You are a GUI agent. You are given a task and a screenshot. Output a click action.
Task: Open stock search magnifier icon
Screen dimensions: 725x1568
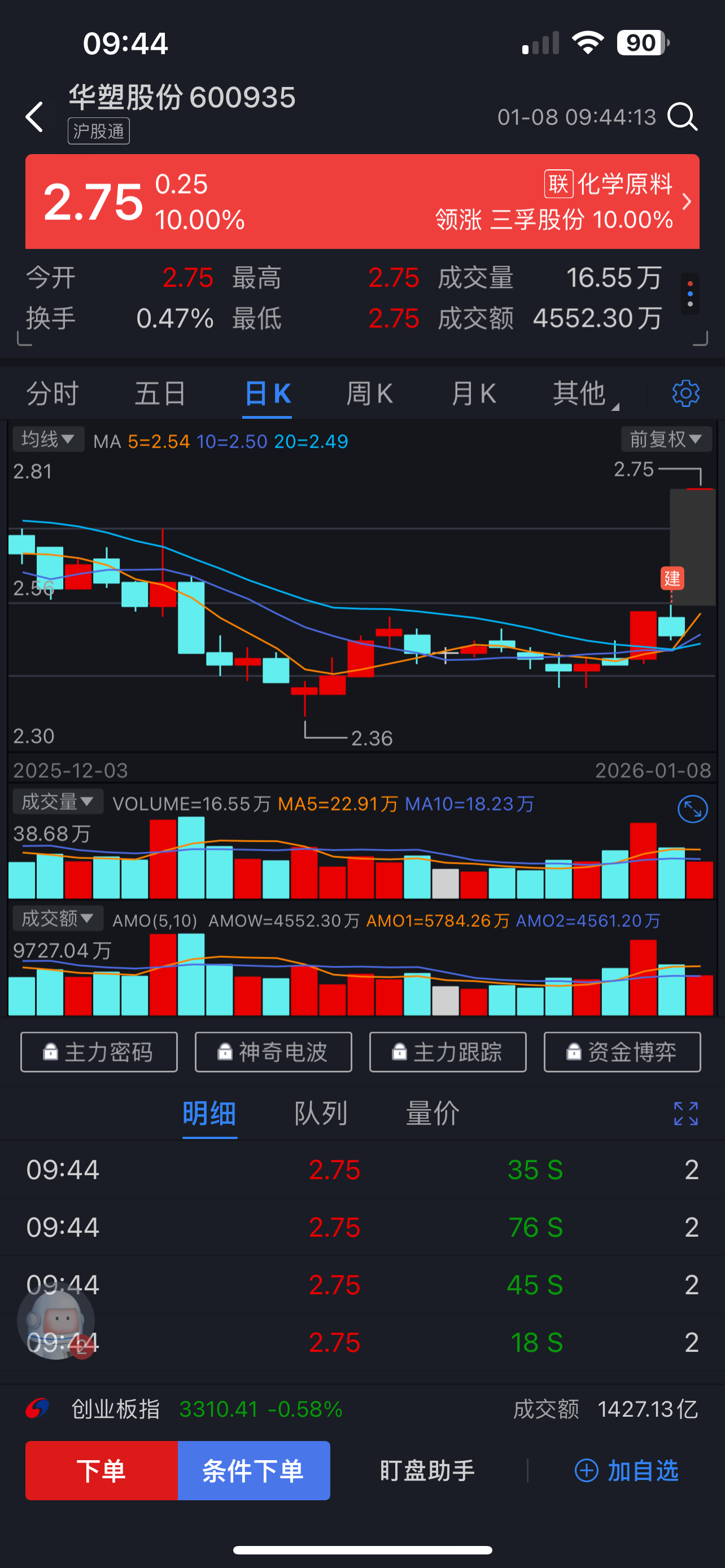[682, 116]
